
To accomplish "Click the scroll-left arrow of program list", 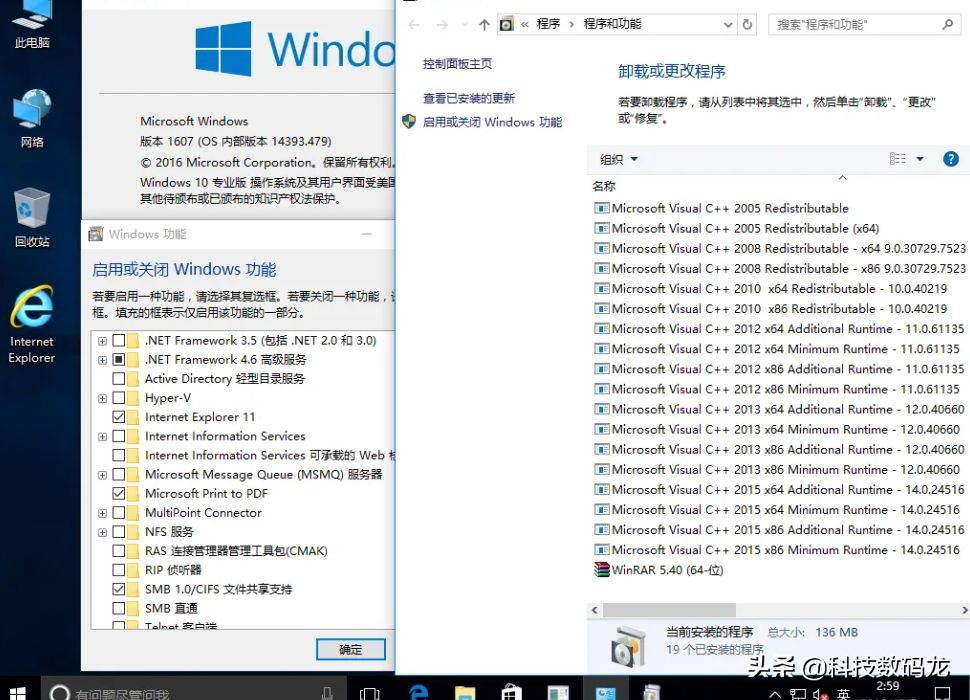I will click(x=594, y=610).
